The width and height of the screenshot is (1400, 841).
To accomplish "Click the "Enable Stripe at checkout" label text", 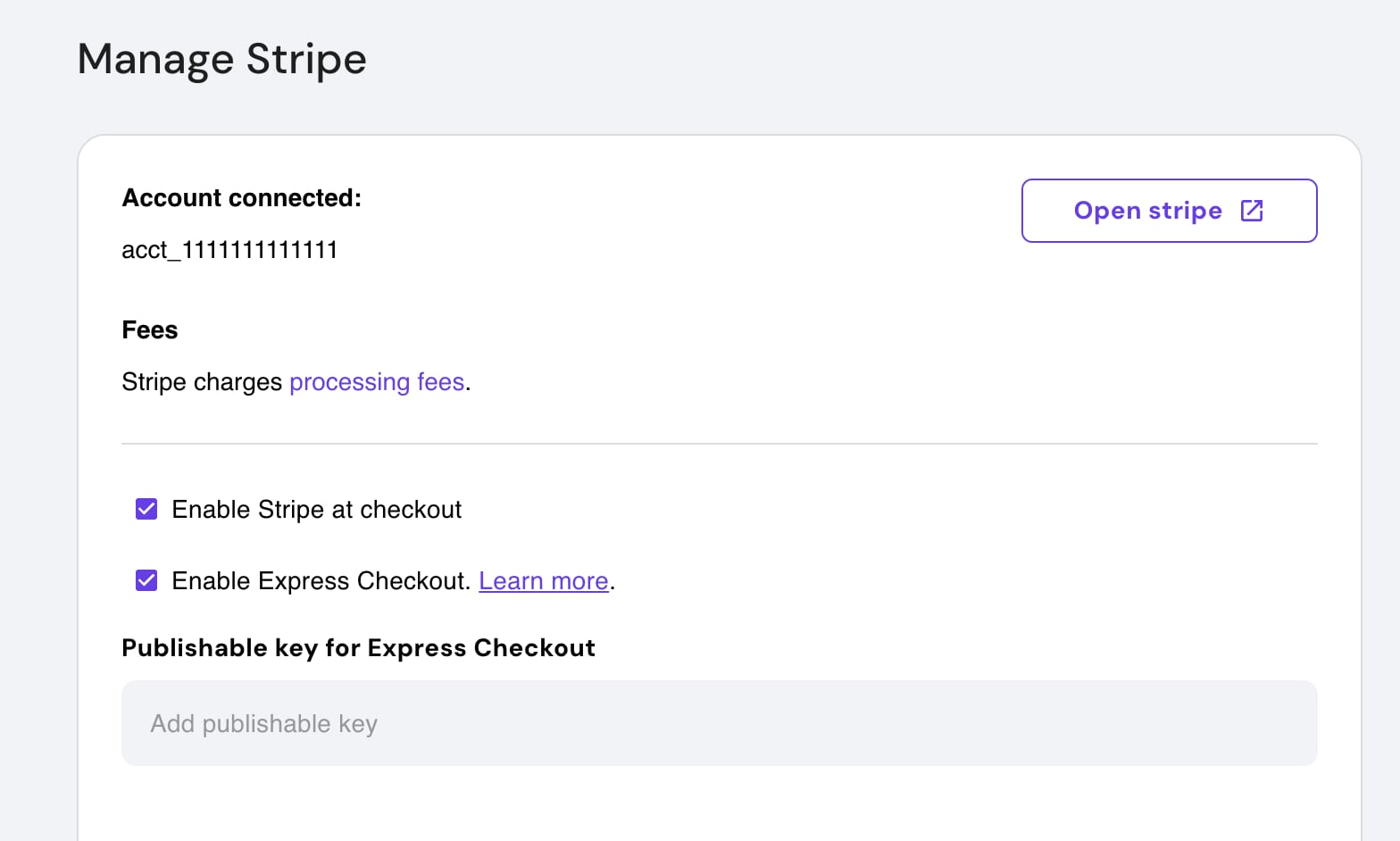I will 316,510.
